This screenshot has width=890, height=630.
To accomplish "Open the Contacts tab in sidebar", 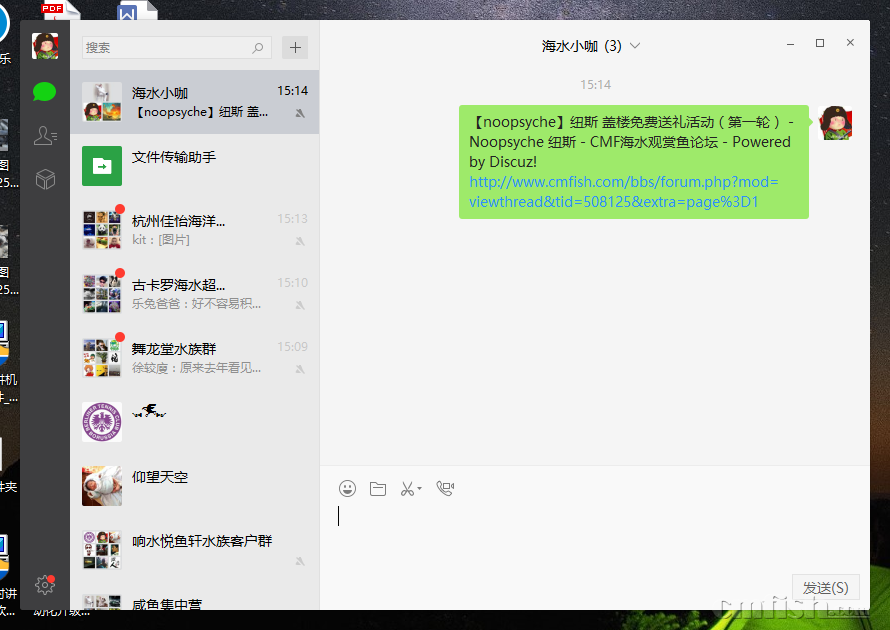I will pyautogui.click(x=44, y=136).
